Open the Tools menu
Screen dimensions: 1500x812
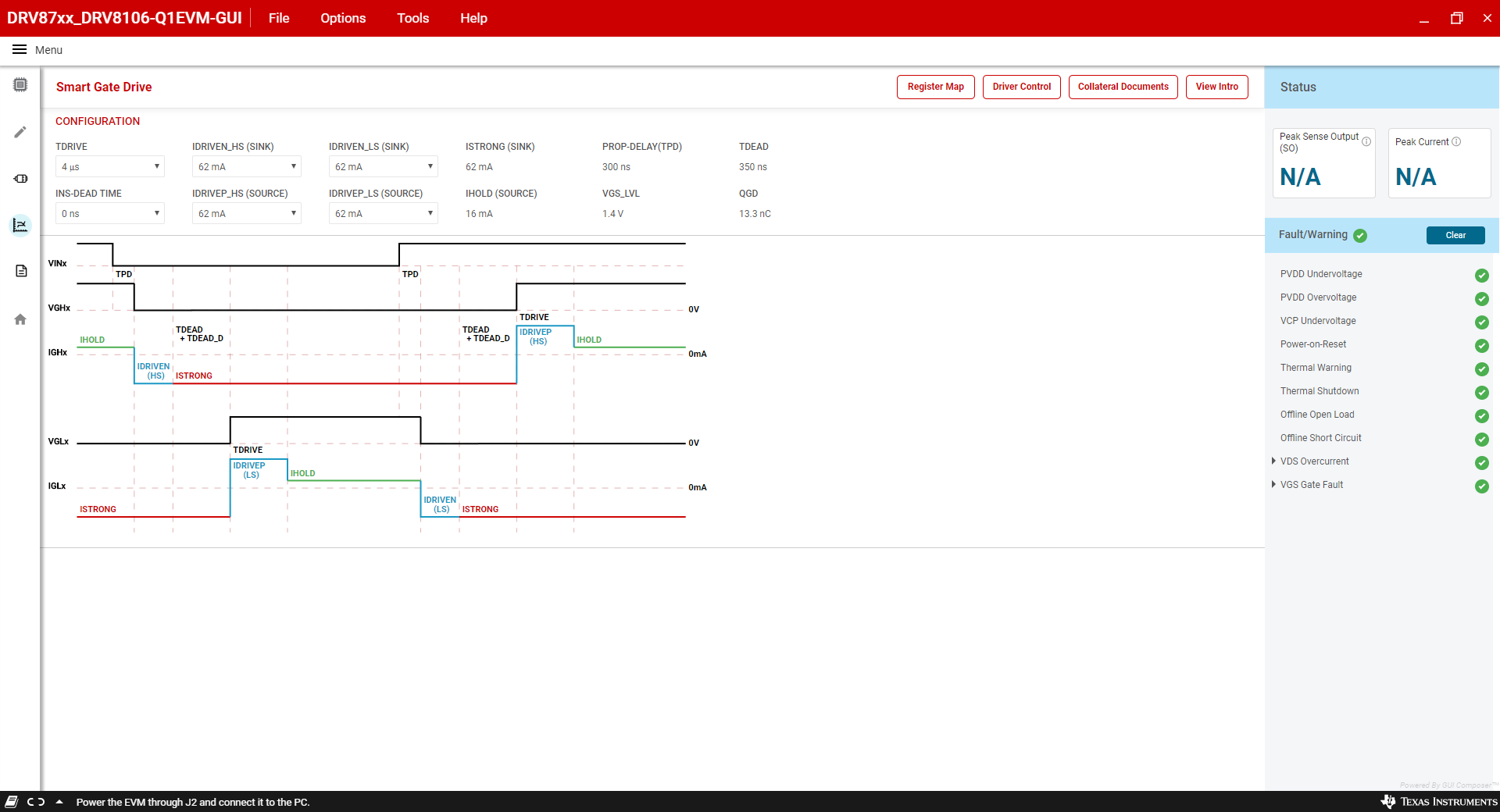[x=412, y=18]
